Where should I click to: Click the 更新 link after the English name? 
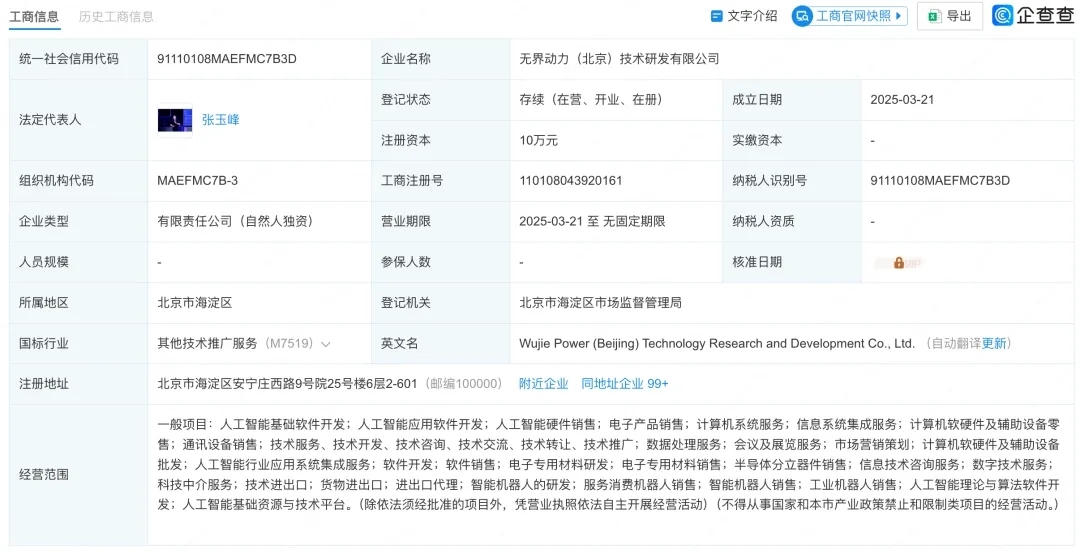click(994, 343)
